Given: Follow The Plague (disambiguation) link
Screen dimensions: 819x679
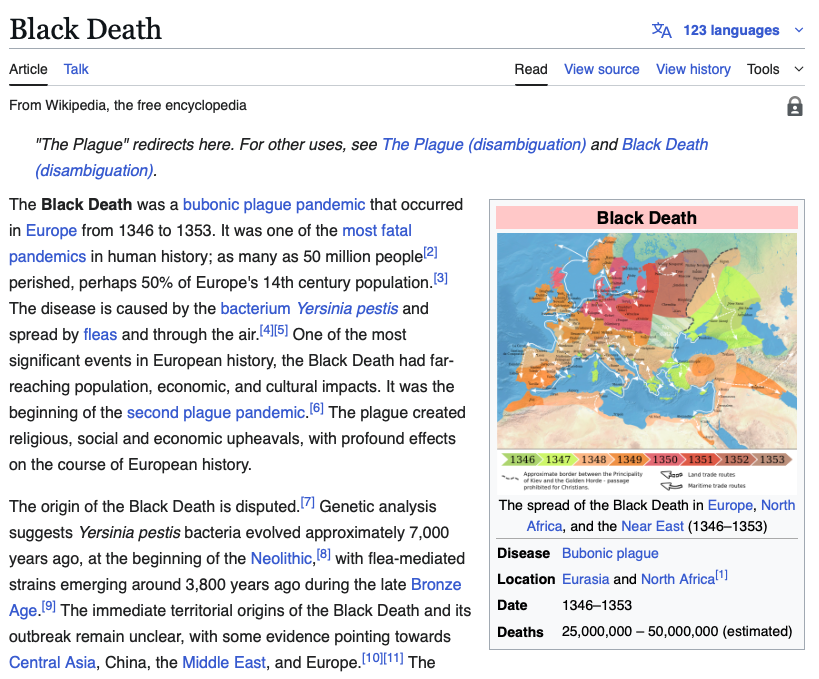Looking at the screenshot, I should (x=484, y=144).
